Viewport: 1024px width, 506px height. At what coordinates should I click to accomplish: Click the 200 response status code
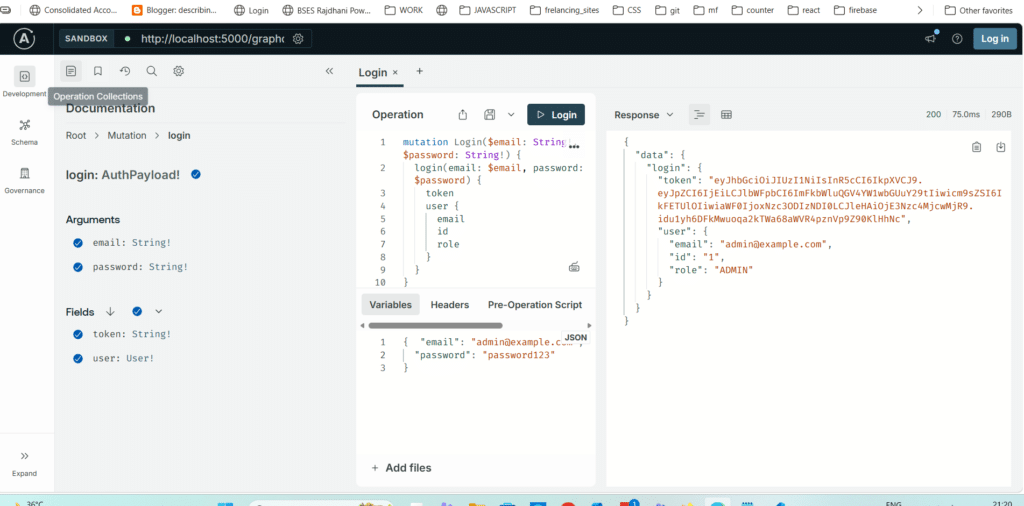tap(933, 114)
